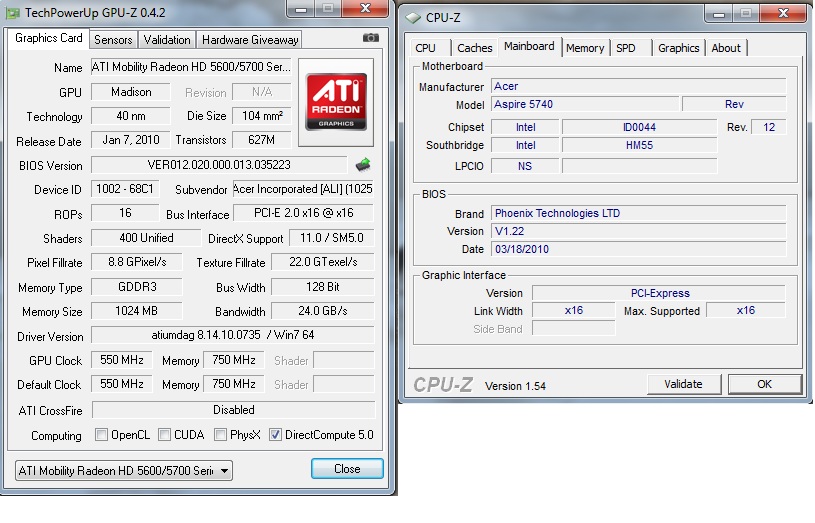The image size is (815, 523).
Task: Click the Graphic Interface PCI-Express value
Action: click(659, 293)
